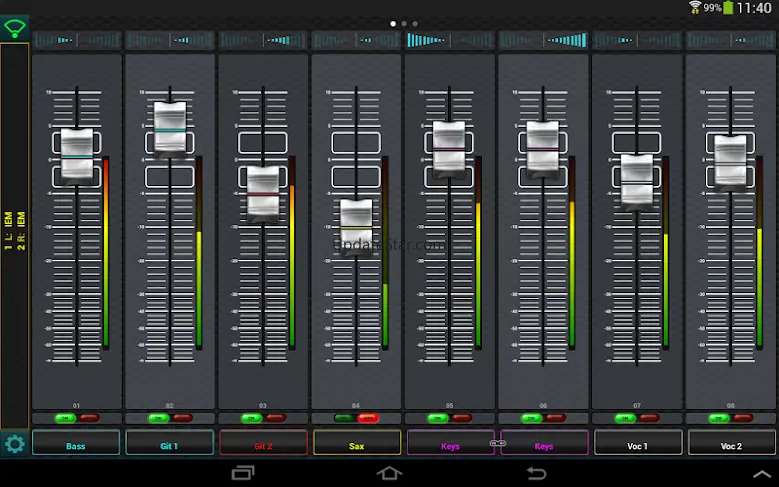This screenshot has width=779, height=487.
Task: Toggle the Sax channel mute switch
Action: click(x=368, y=418)
